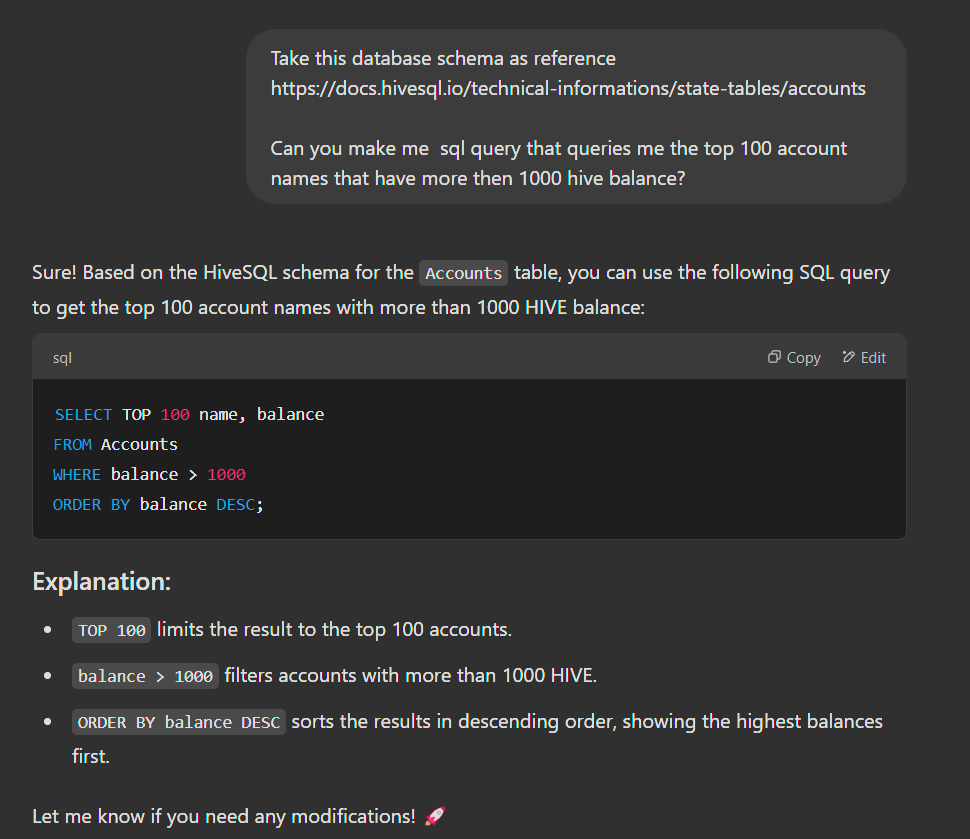Click the Accounts table name in the FROM line
Screen dimensions: 970x839
(139, 444)
